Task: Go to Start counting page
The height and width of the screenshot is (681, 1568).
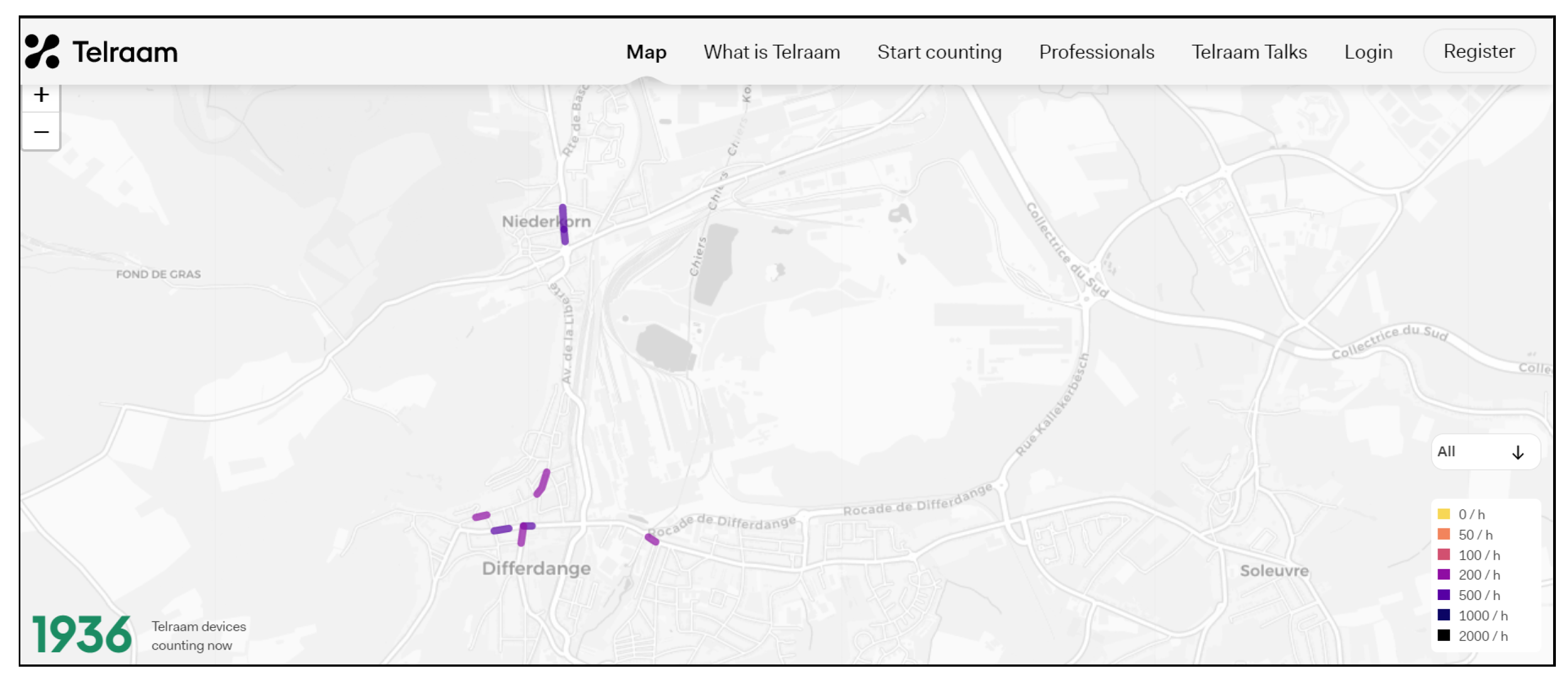Action: pos(938,52)
